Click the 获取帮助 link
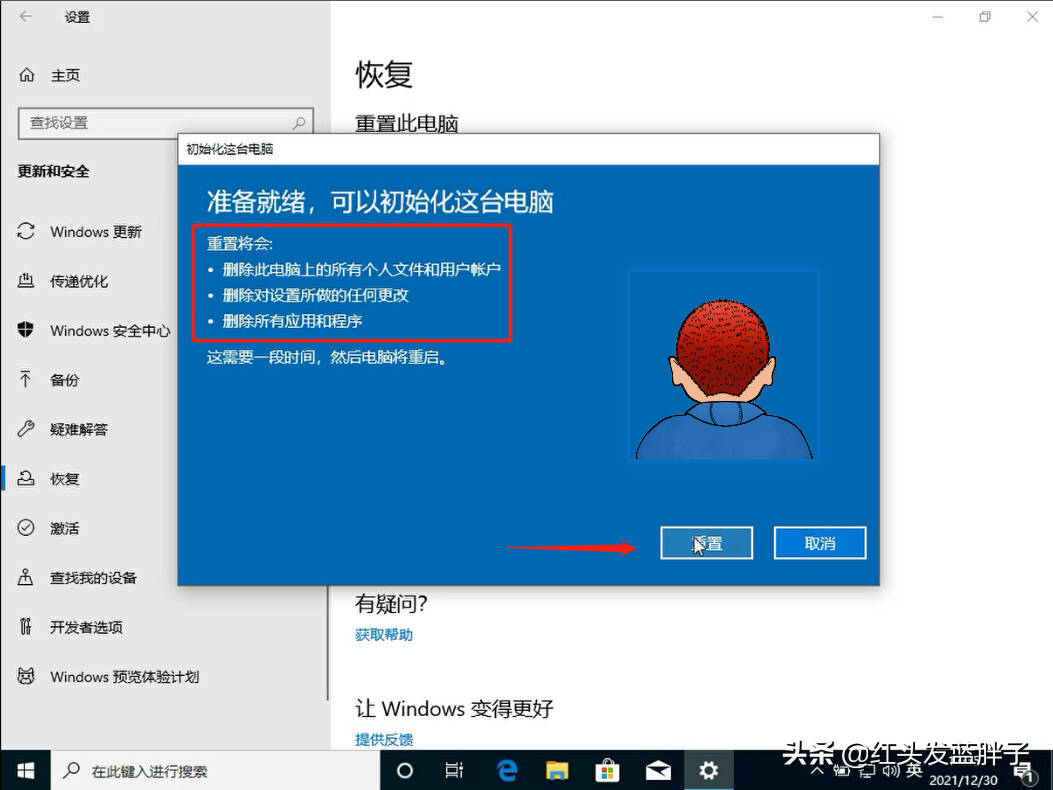The width and height of the screenshot is (1053, 790). 383,635
